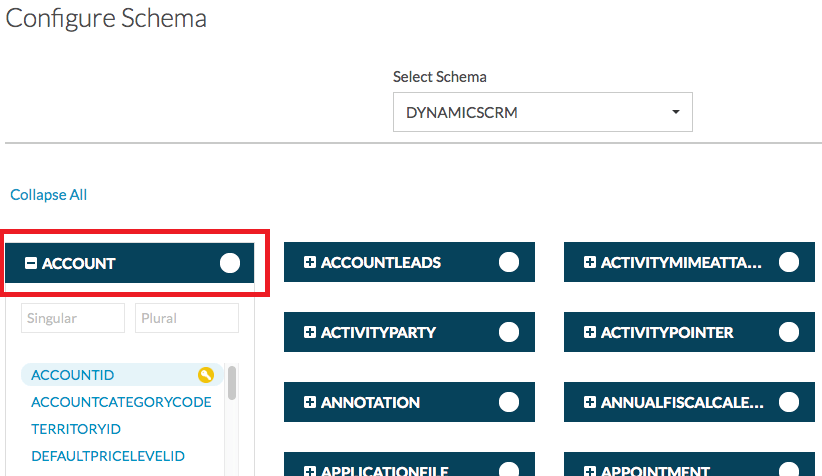Open the Select Schema dropdown
Viewport: 822px width, 476px height.
[542, 113]
